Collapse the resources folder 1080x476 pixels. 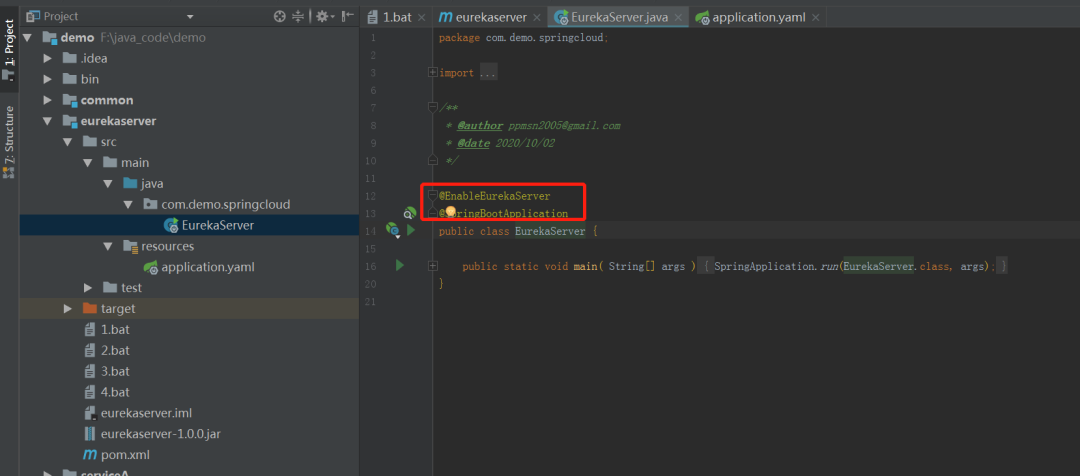(x=107, y=246)
